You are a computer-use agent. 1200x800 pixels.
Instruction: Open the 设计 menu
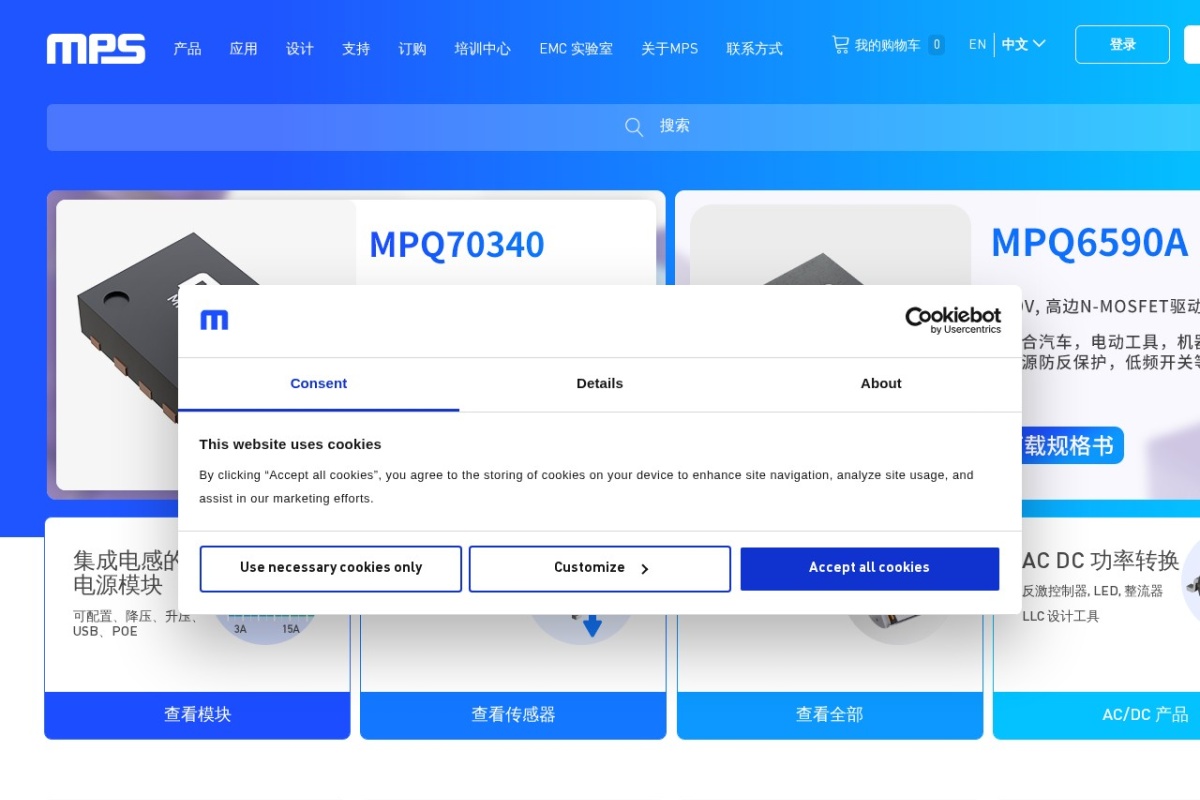pyautogui.click(x=300, y=48)
